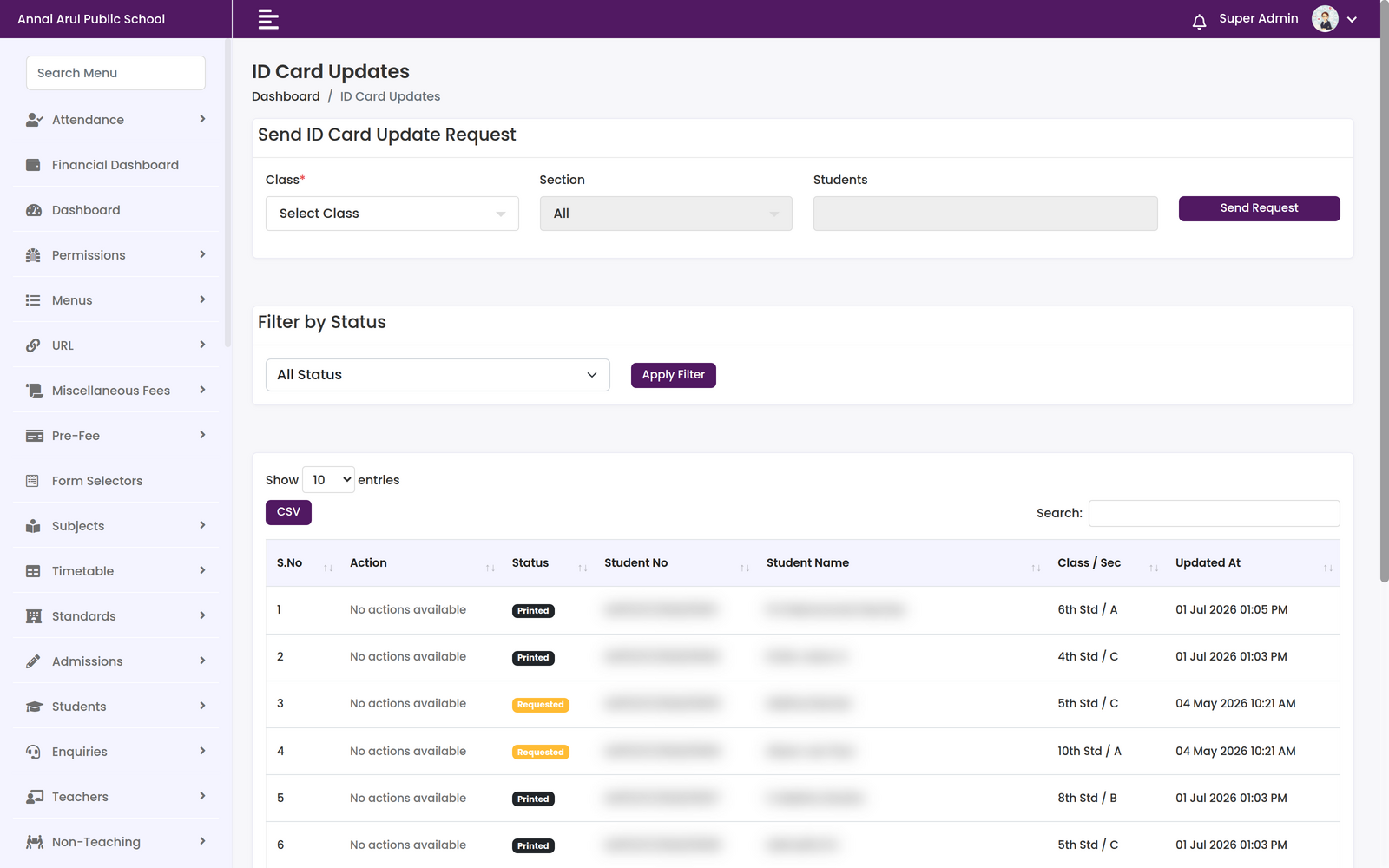The image size is (1389, 868).
Task: Click the sidebar scrollbar thumb
Action: pyautogui.click(x=227, y=193)
